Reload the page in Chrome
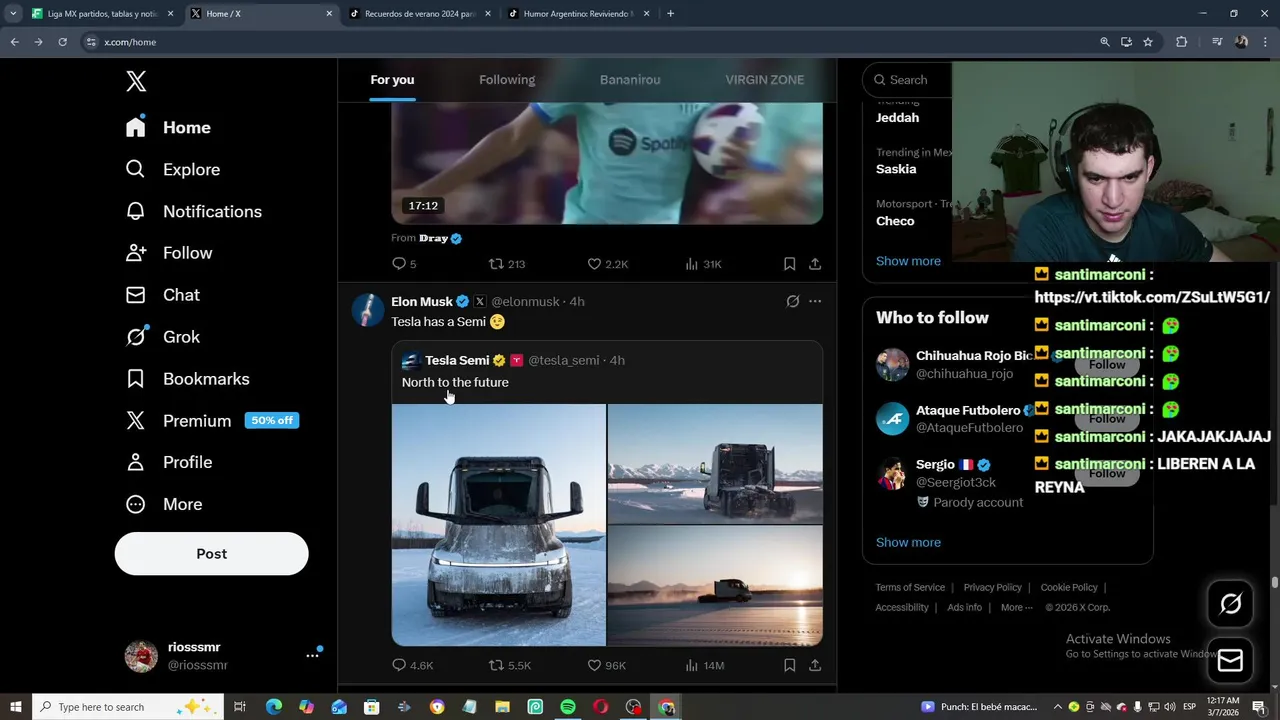The image size is (1280, 720). 62,42
